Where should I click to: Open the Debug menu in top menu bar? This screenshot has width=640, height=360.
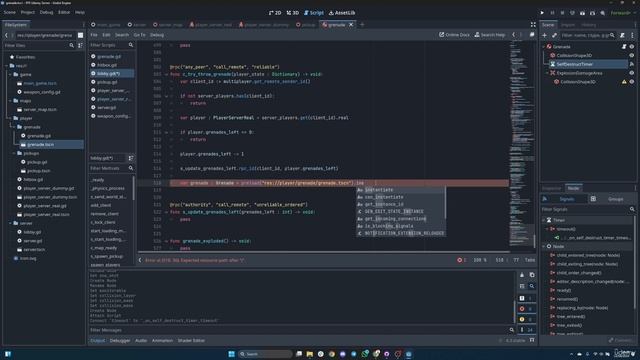(x=46, y=12)
